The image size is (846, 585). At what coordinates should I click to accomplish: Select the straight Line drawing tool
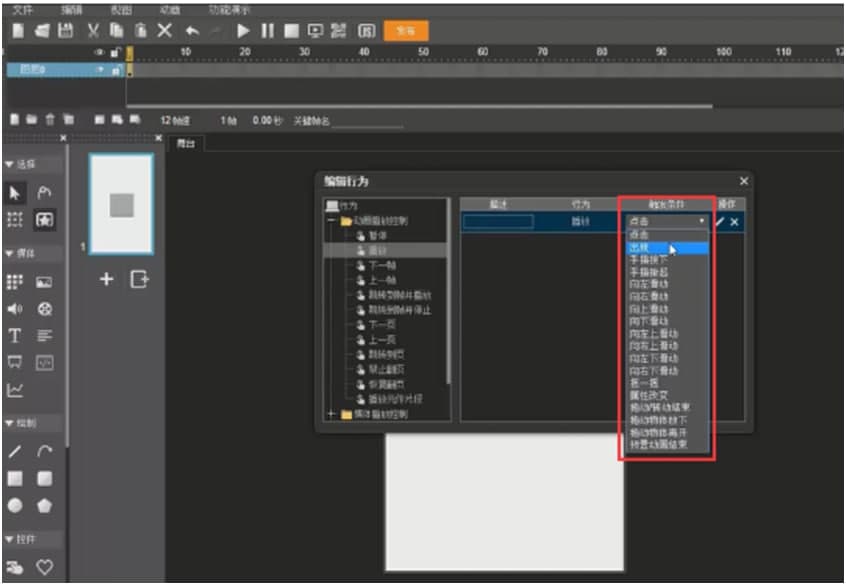(x=16, y=452)
